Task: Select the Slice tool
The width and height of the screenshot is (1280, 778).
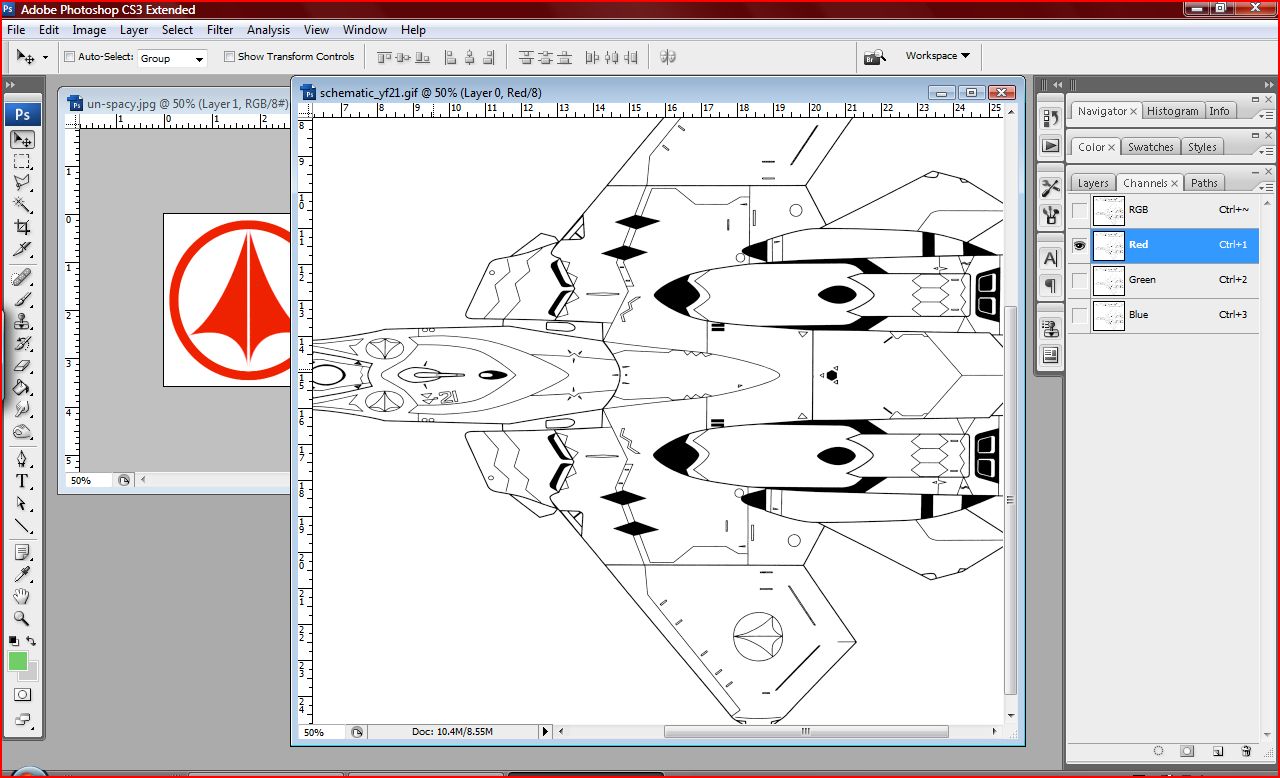Action: pyautogui.click(x=22, y=249)
